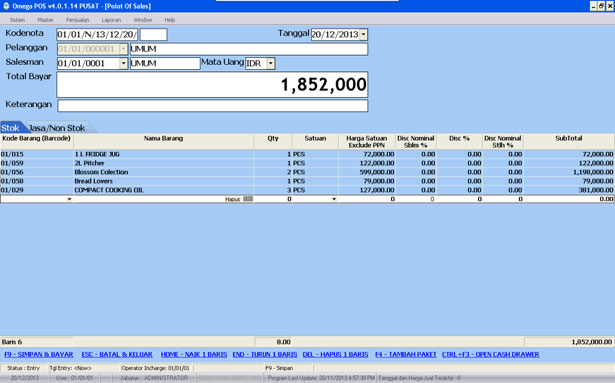Viewport: 615px width, 383px height.
Task: Click item code 01/059
Action: 12,163
